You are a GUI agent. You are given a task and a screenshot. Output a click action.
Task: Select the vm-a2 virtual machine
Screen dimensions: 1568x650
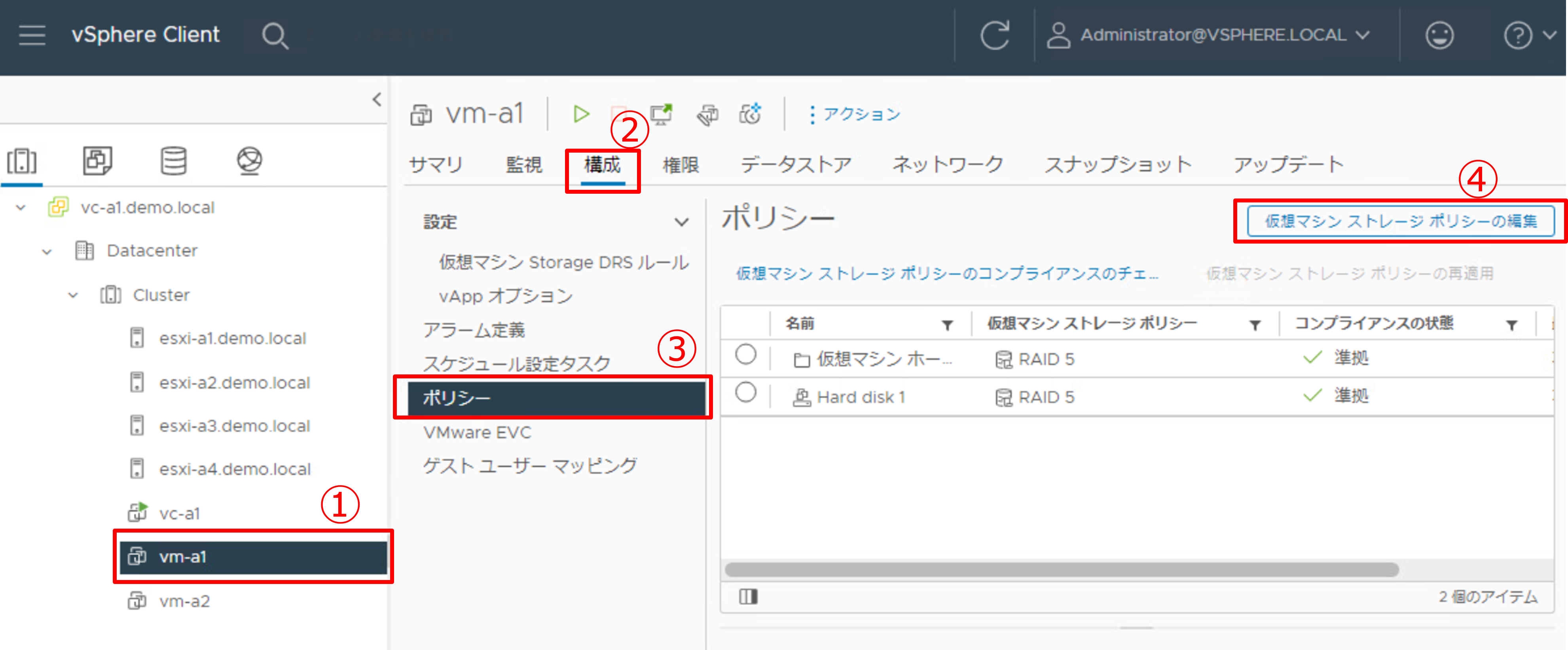pyautogui.click(x=184, y=601)
